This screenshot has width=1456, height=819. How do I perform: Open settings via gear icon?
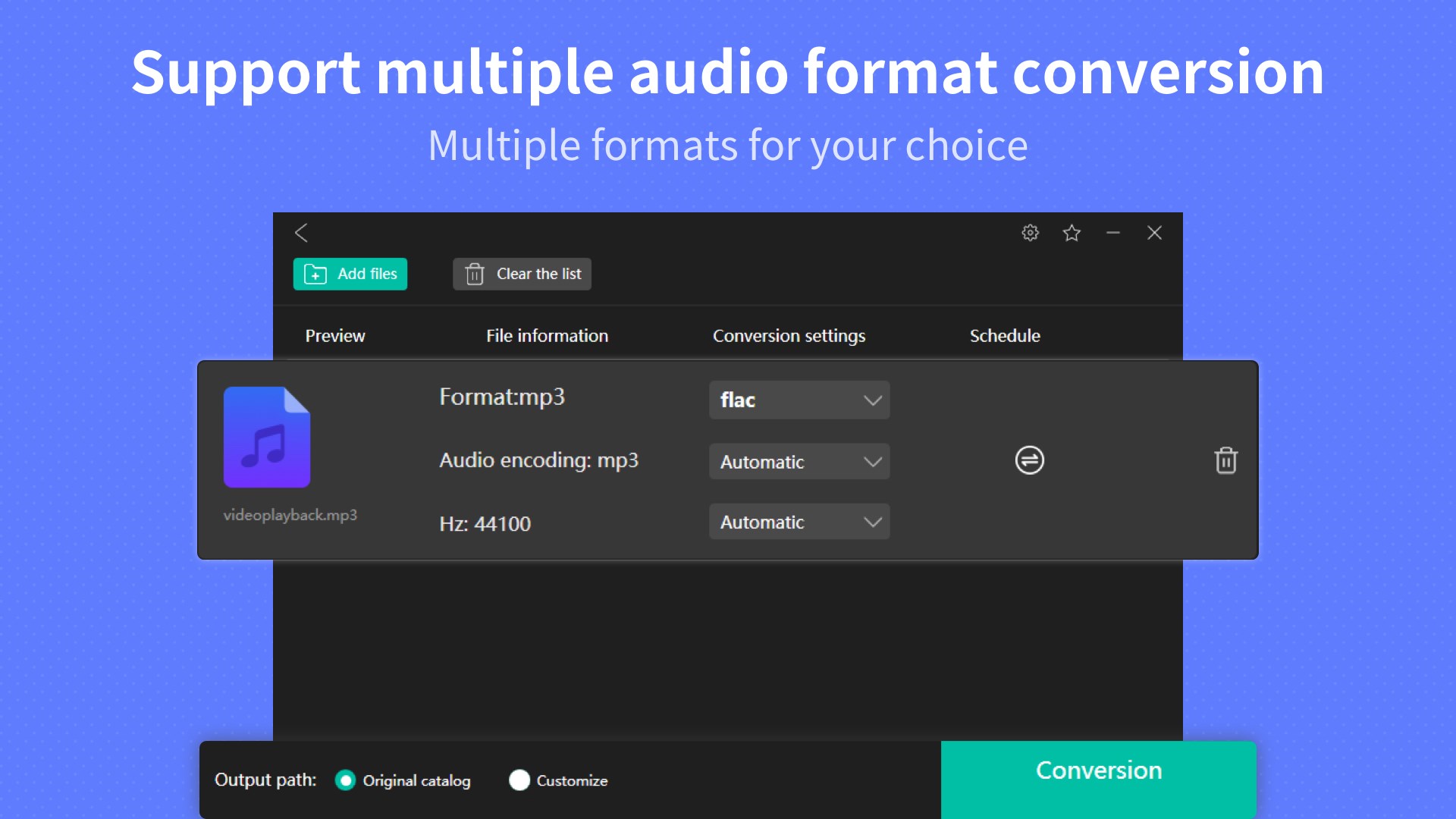point(1030,233)
